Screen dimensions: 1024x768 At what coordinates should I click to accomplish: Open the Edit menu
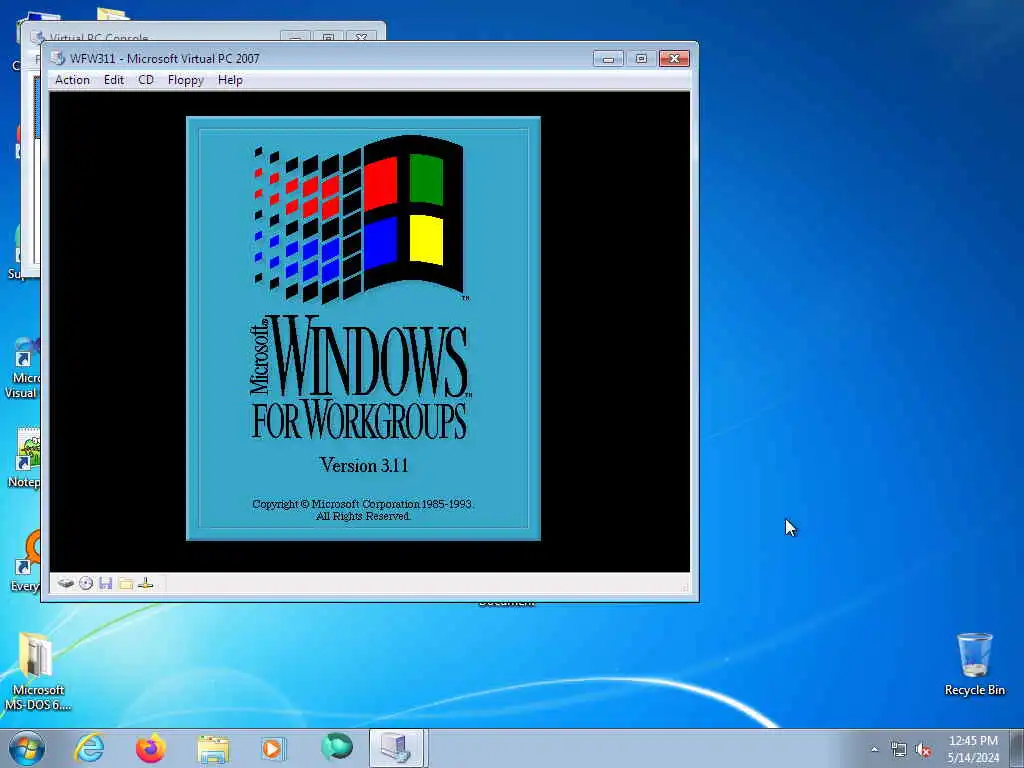click(x=114, y=80)
